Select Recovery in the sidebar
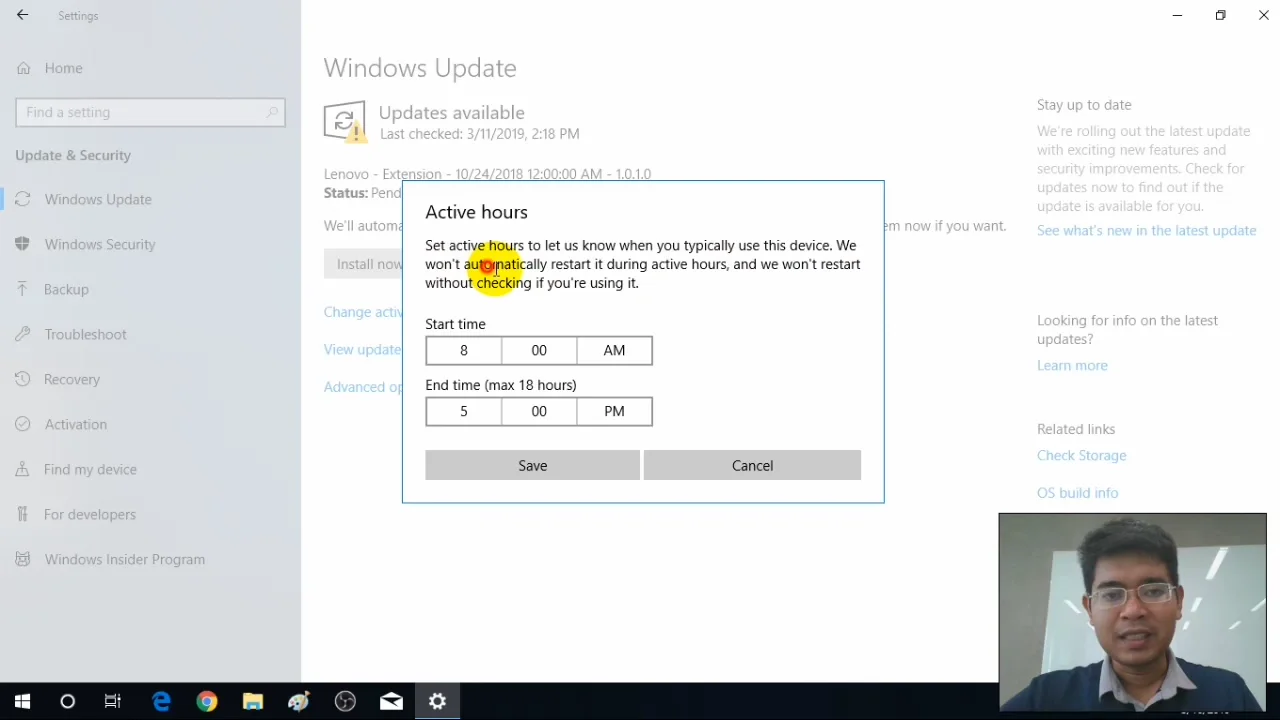This screenshot has height=720, width=1280. pos(72,379)
